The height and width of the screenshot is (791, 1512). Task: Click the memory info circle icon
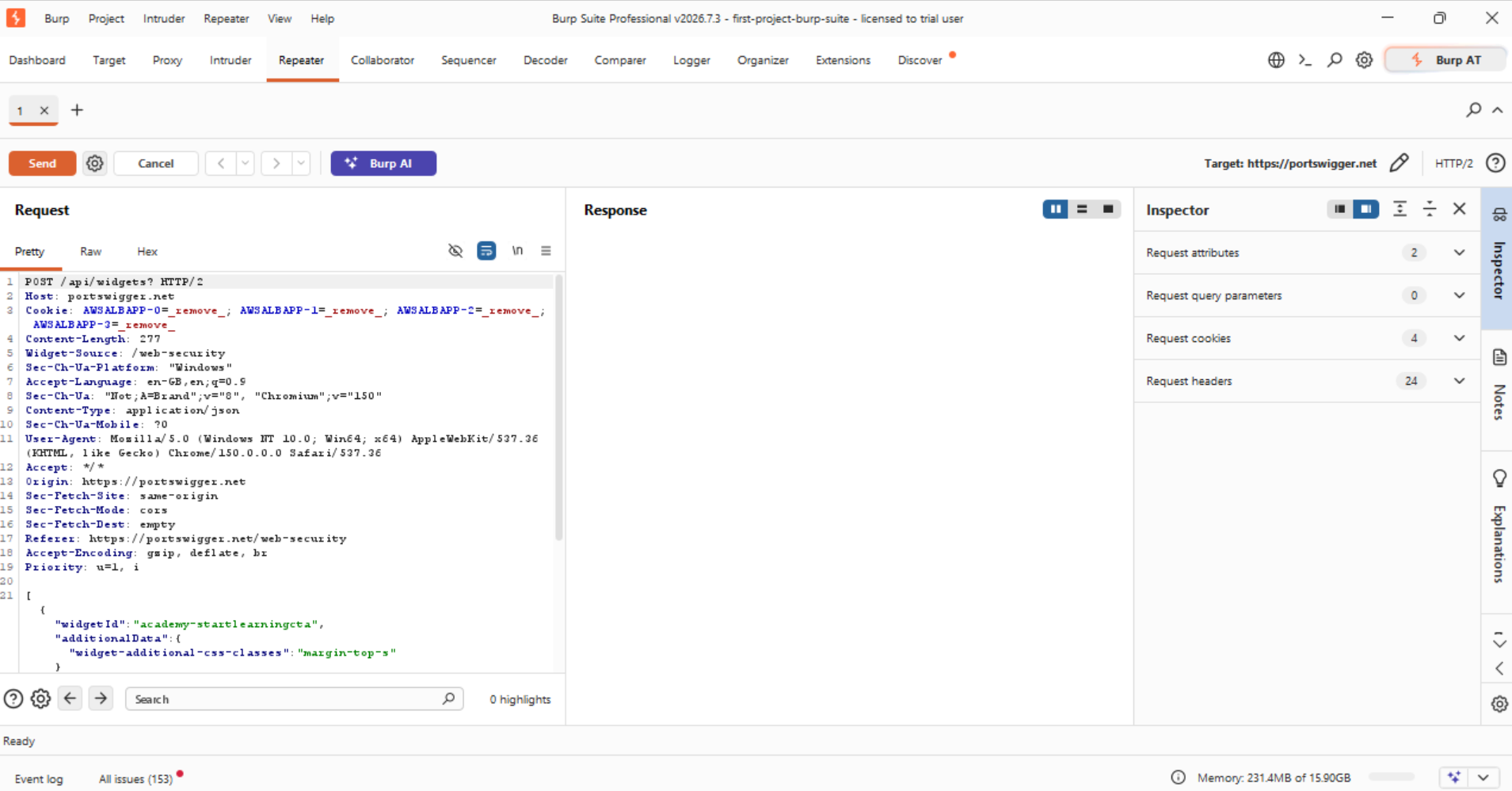pos(1179,778)
